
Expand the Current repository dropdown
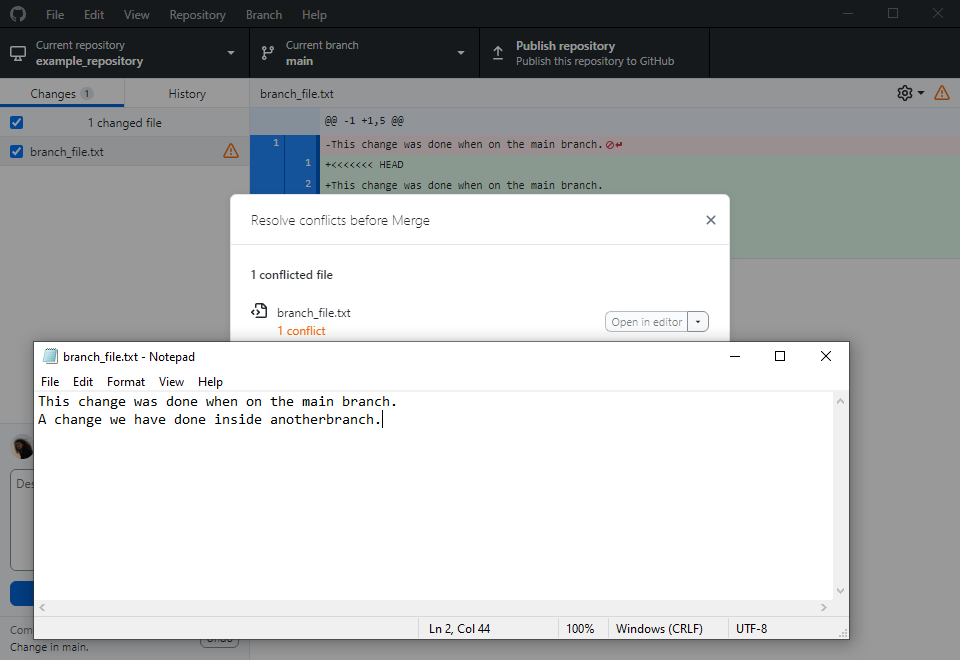coord(125,53)
